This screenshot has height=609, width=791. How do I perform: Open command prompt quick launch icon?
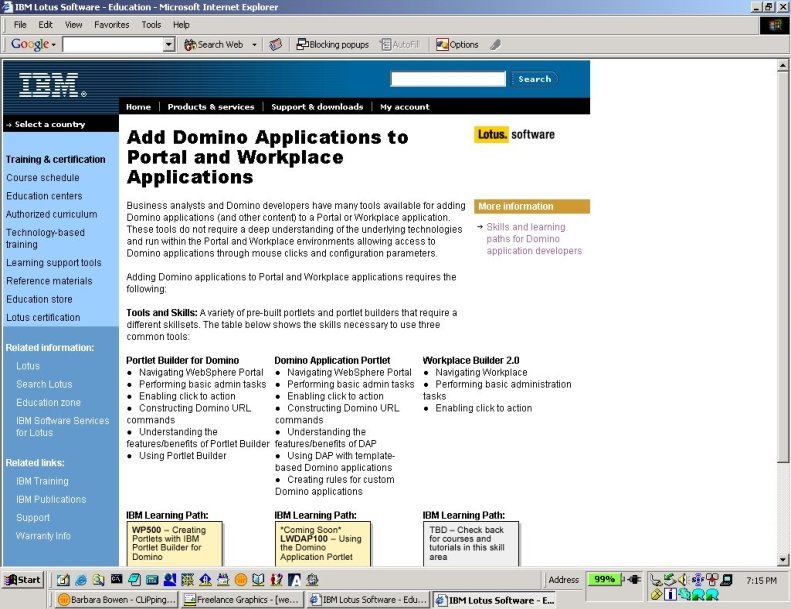point(117,579)
